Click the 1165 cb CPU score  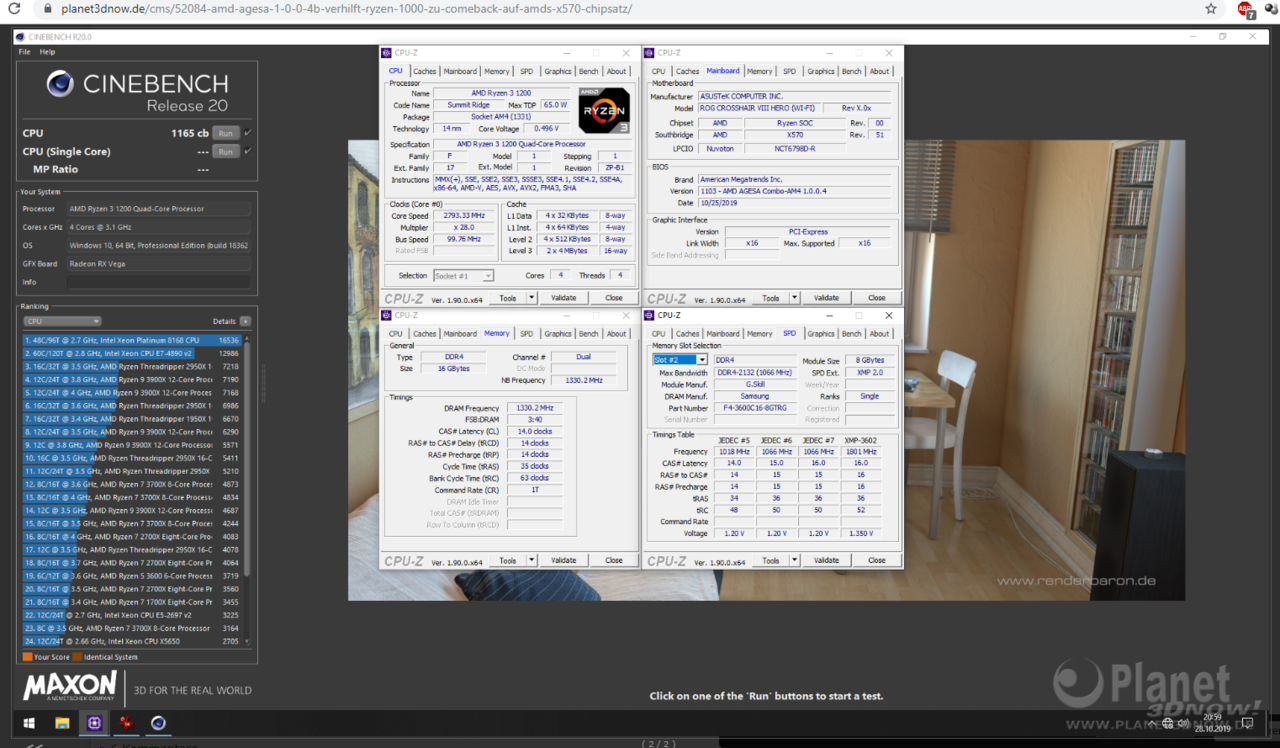(189, 133)
